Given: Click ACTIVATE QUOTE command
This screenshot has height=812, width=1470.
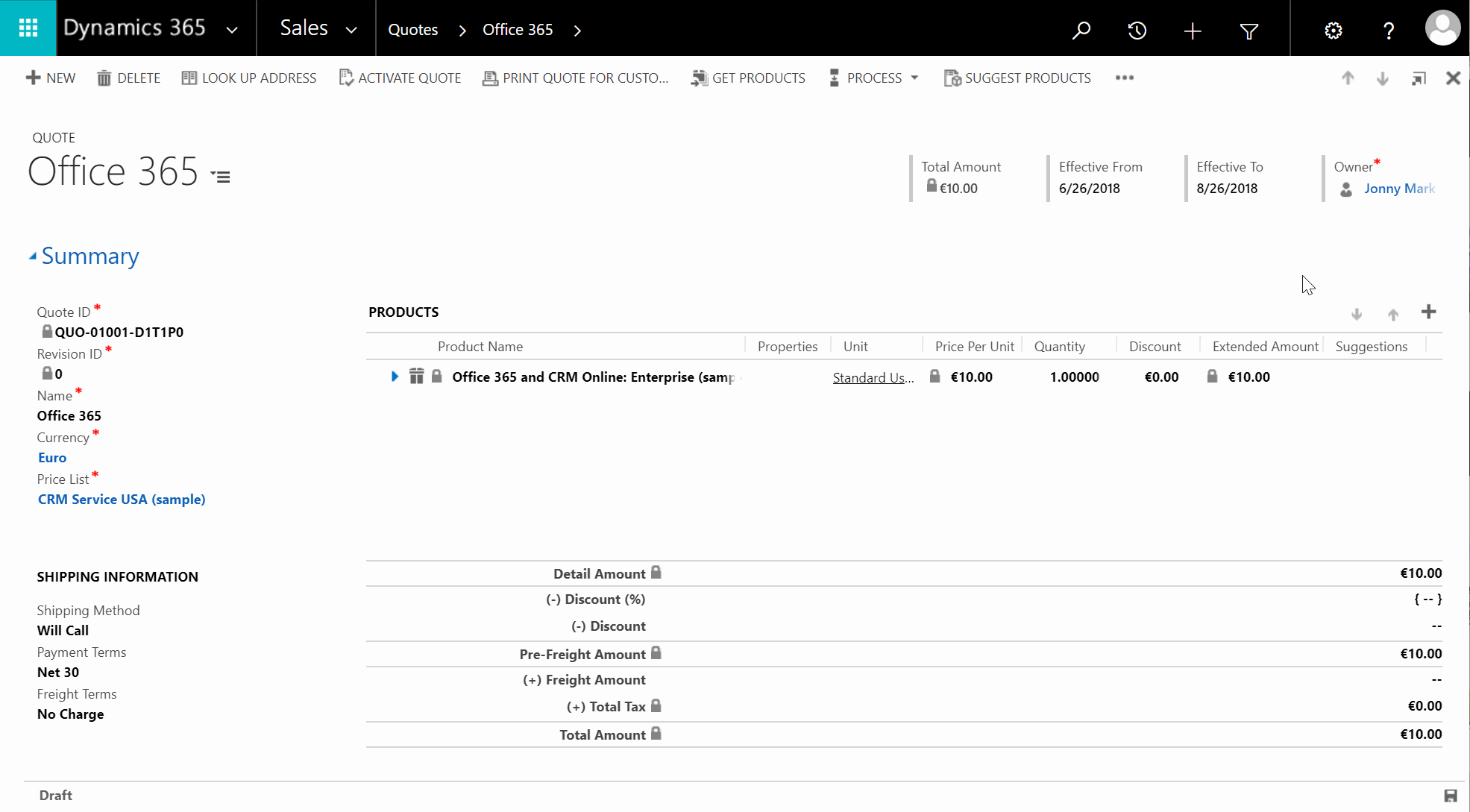Looking at the screenshot, I should tap(400, 78).
